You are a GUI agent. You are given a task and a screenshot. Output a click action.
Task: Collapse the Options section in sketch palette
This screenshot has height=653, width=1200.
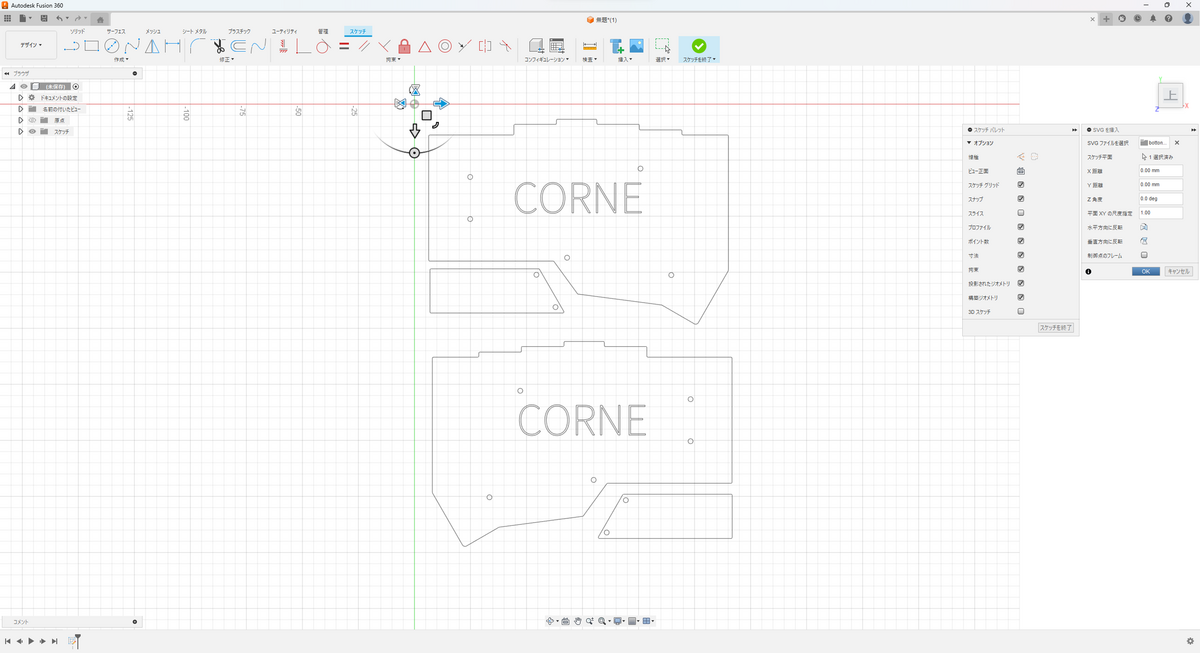969,143
